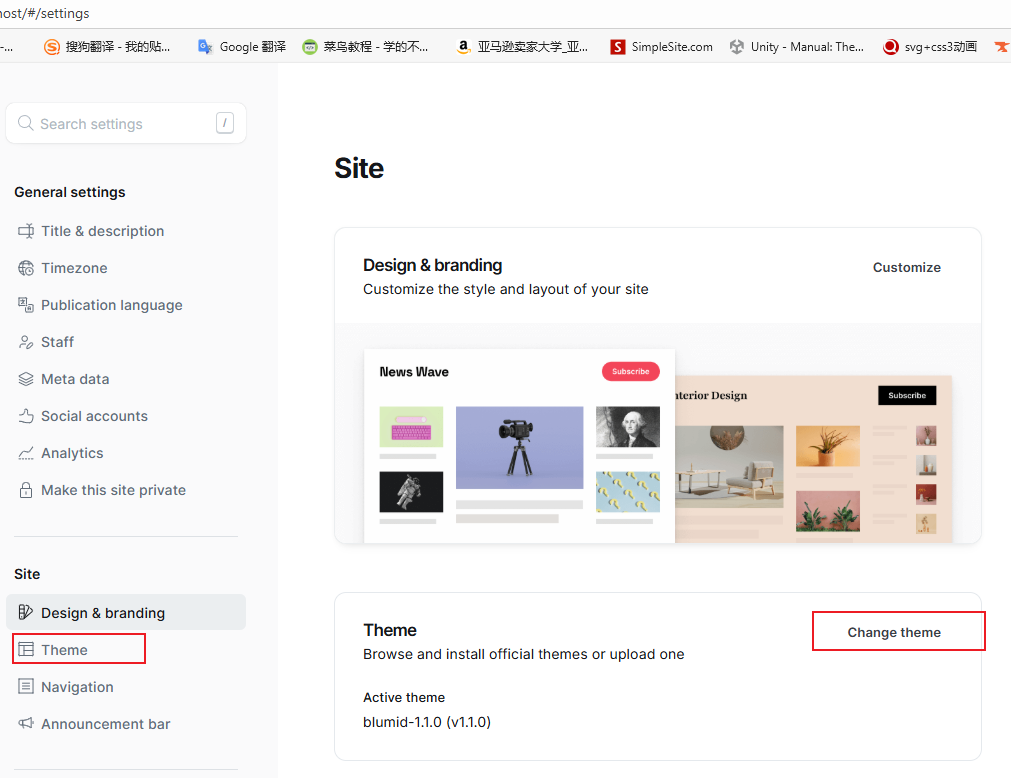Click Customize for Design & branding
1011x778 pixels.
tap(906, 267)
